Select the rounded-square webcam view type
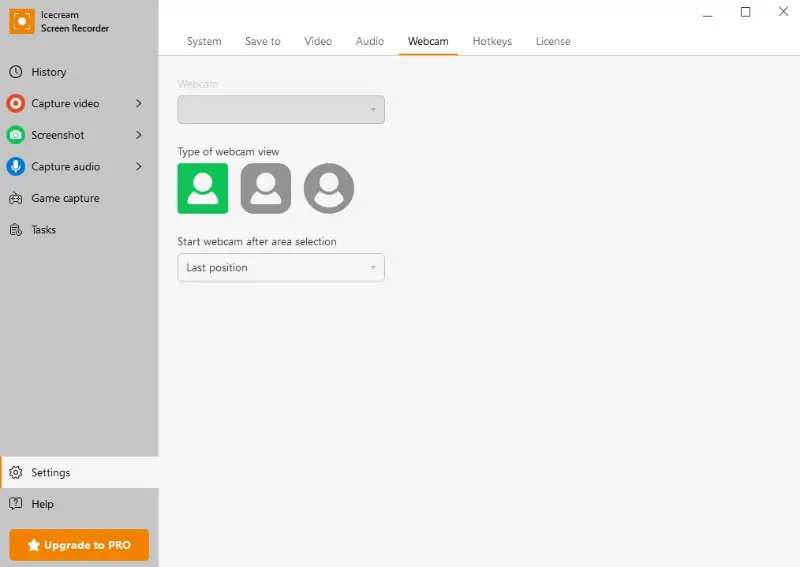Image resolution: width=800 pixels, height=567 pixels. pyautogui.click(x=266, y=188)
